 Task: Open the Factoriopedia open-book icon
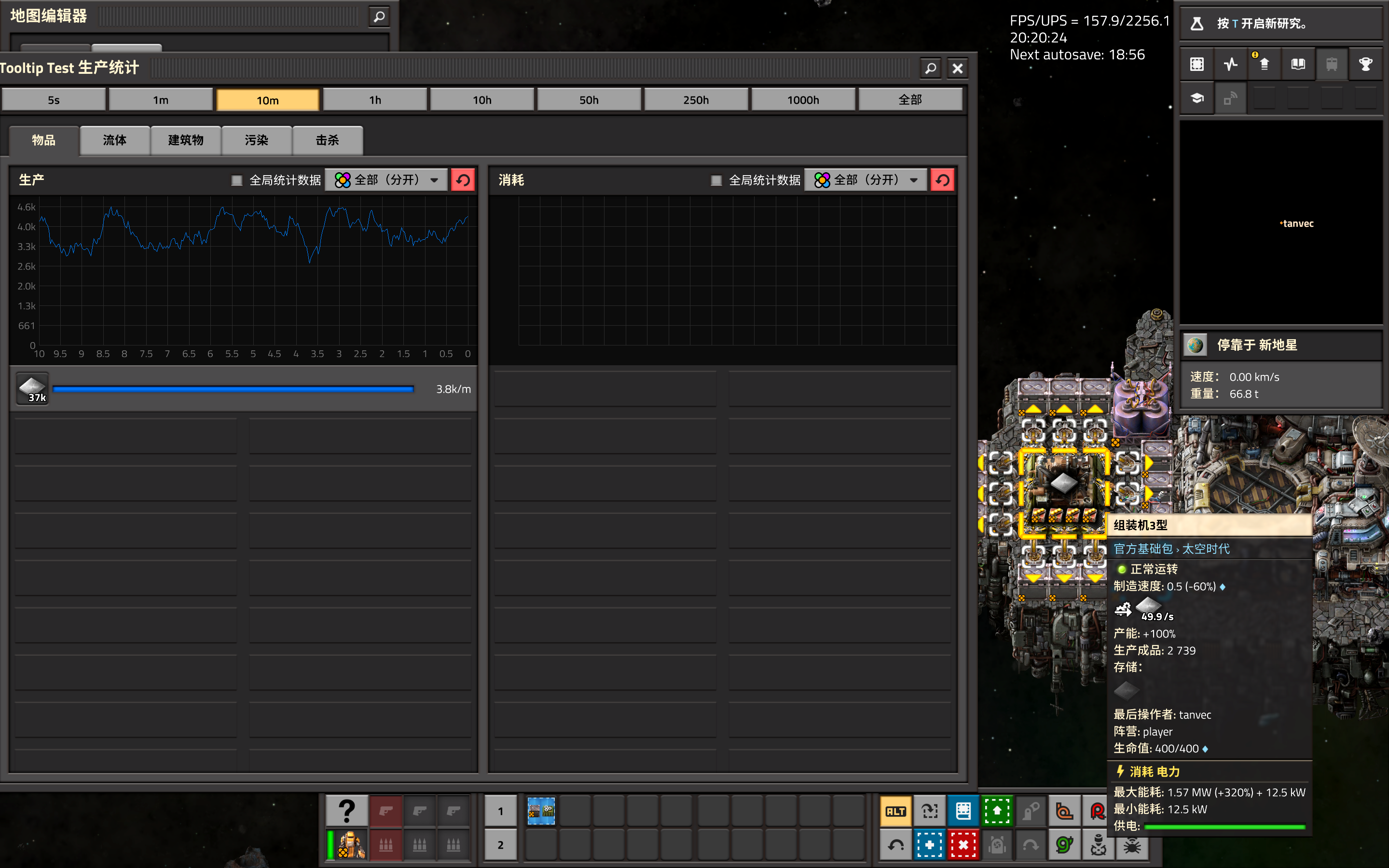(1298, 64)
